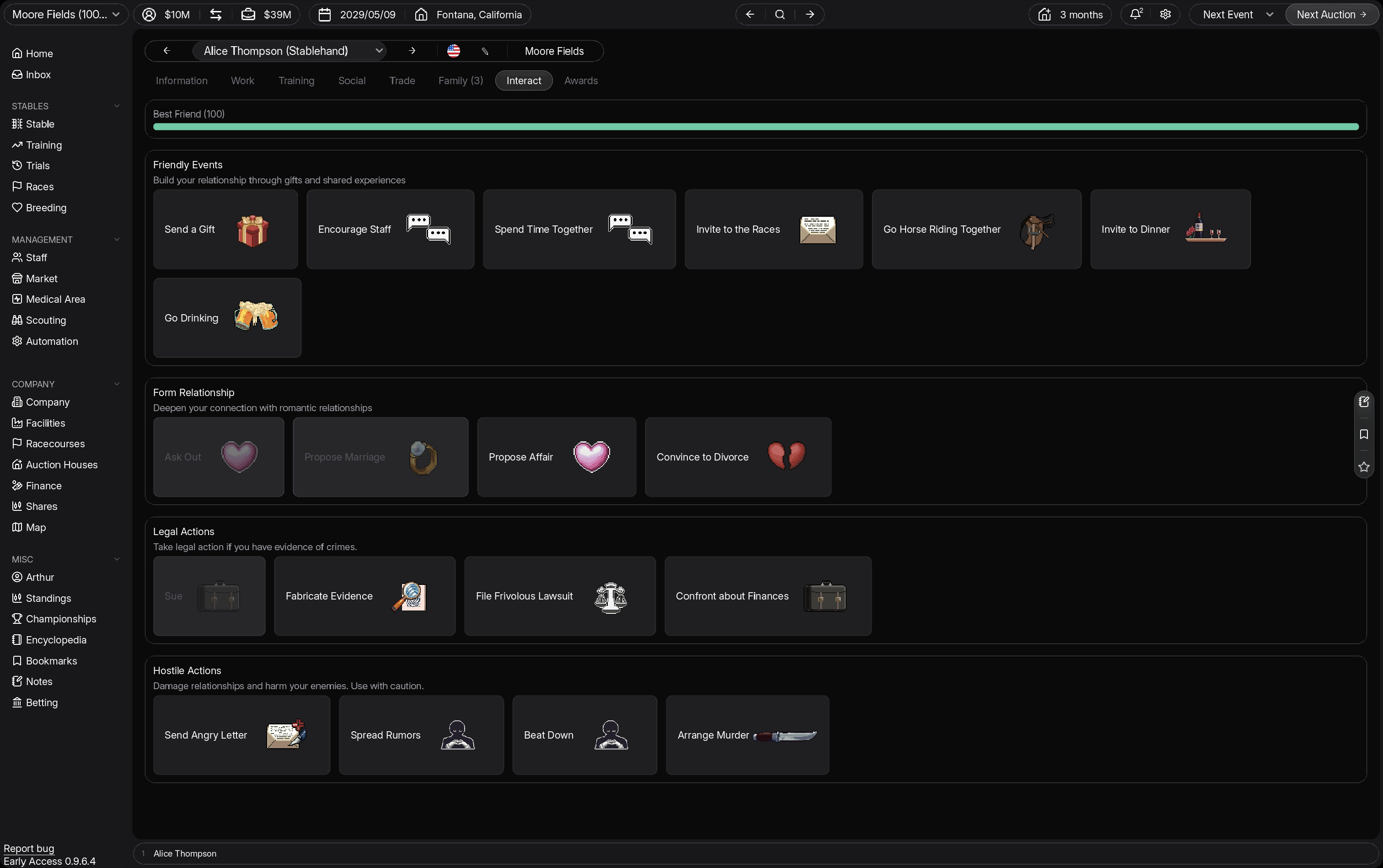Switch to the Awards tab
This screenshot has width=1383, height=868.
point(580,80)
